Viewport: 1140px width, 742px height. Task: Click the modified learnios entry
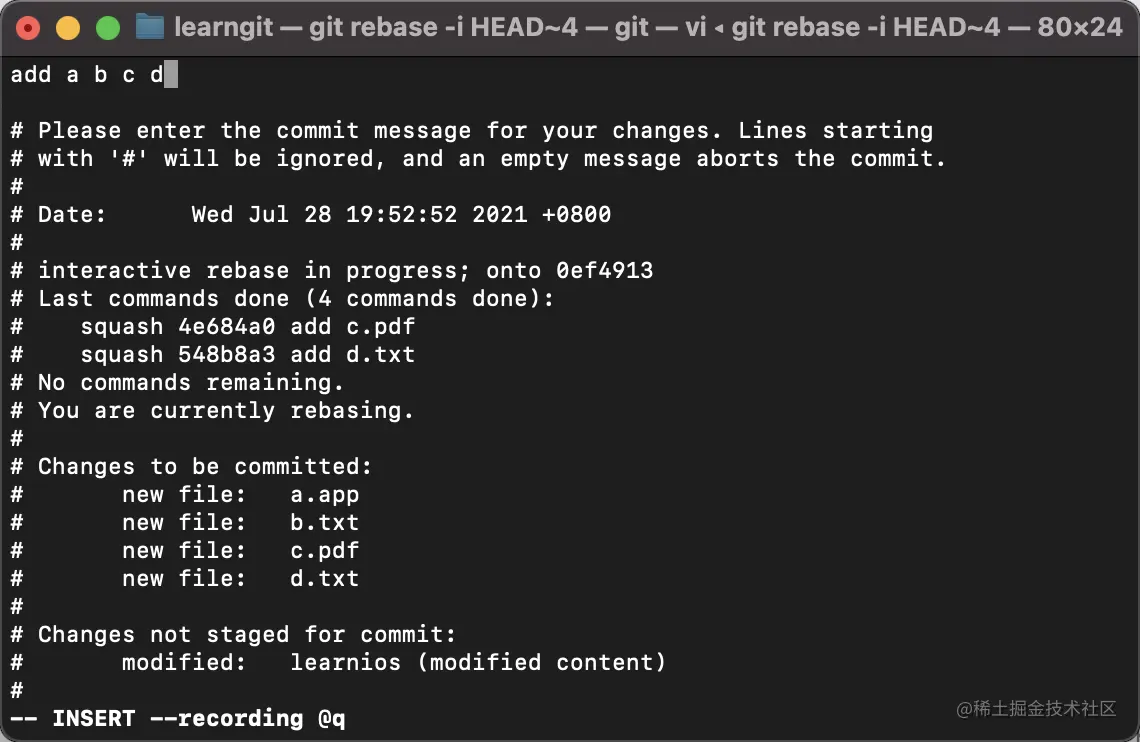393,663
